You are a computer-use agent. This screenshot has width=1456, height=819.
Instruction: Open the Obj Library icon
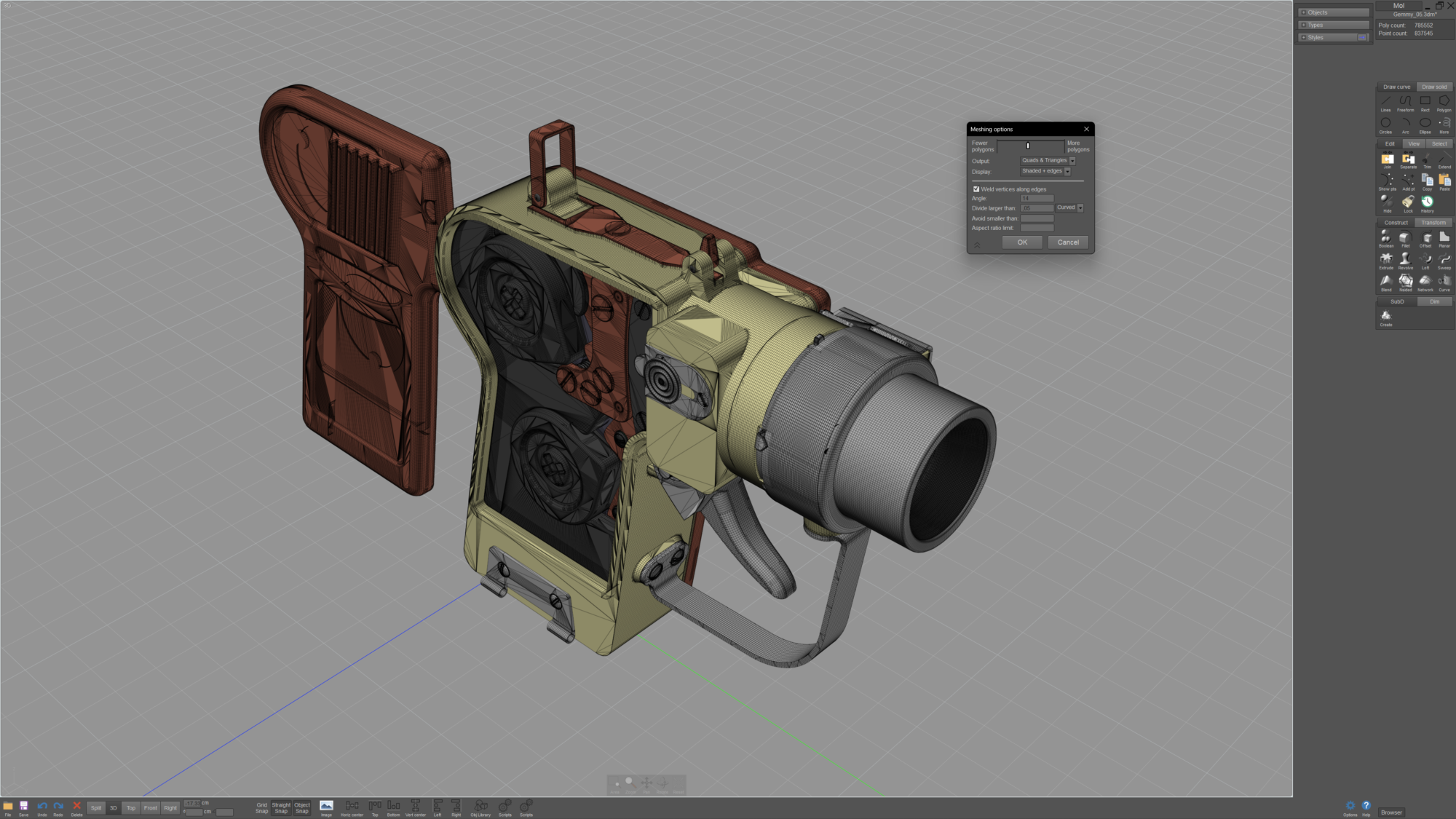pyautogui.click(x=480, y=806)
